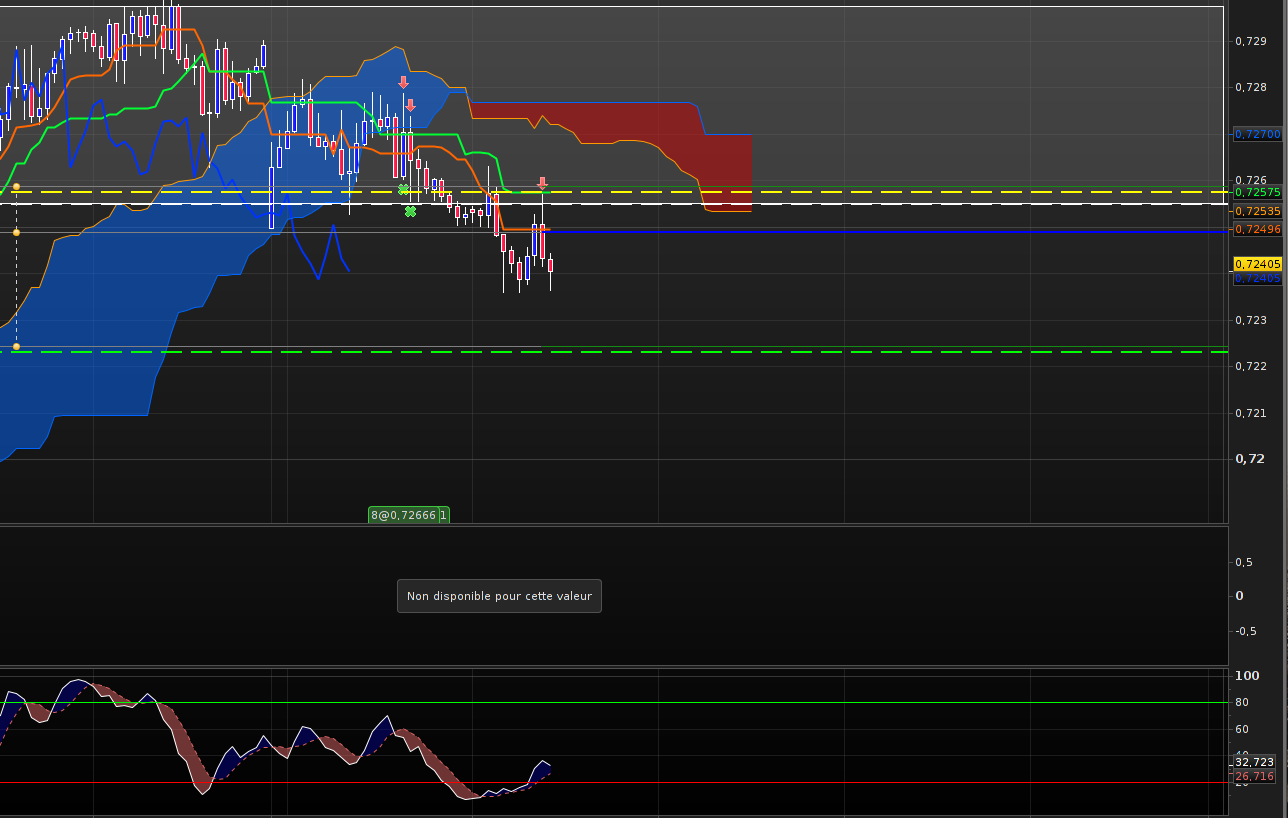Click the white 32,723 stochastic value label

[1254, 762]
